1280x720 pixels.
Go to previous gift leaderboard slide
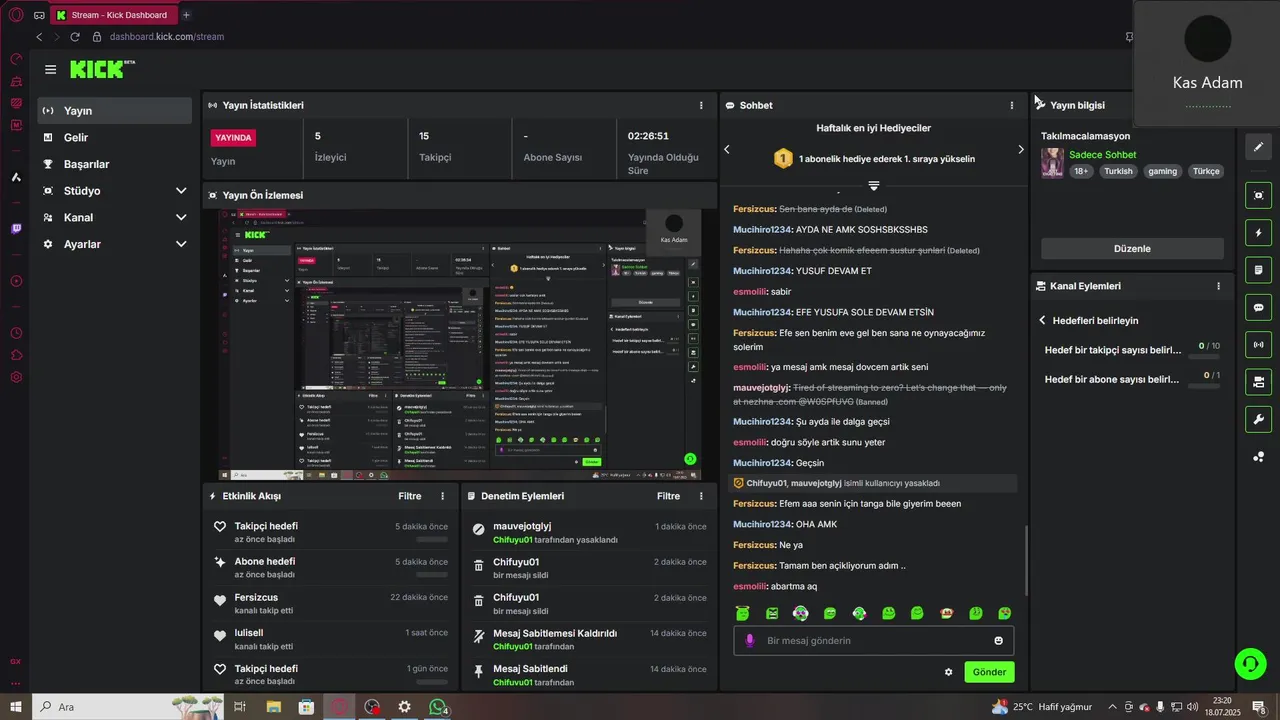[727, 149]
